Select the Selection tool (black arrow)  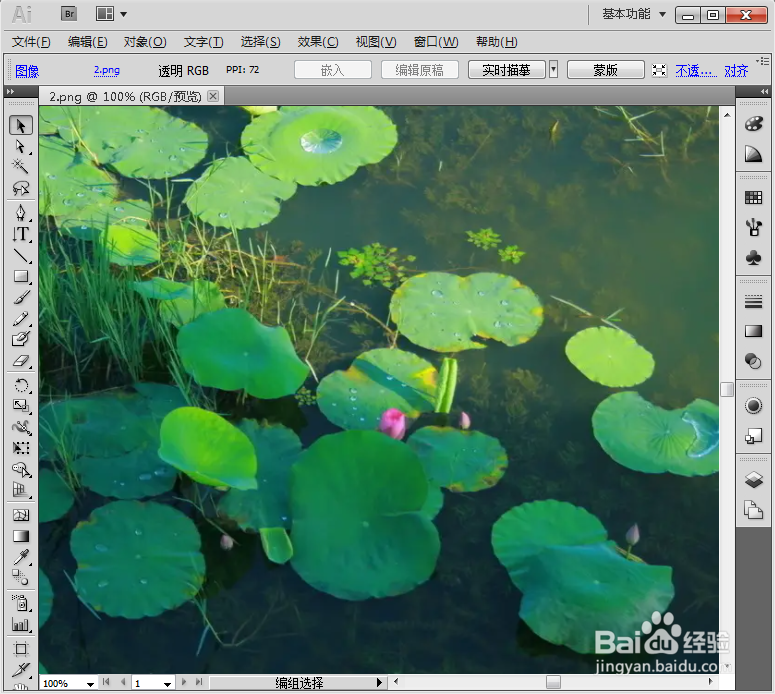(x=20, y=126)
